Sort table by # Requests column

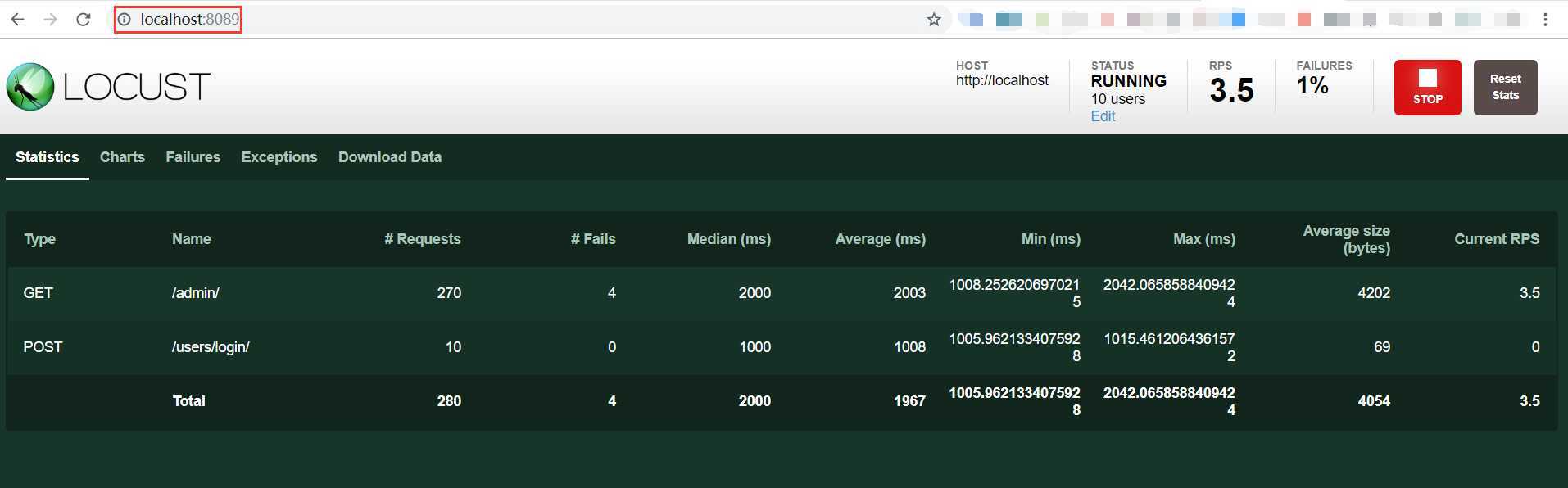pyautogui.click(x=423, y=239)
